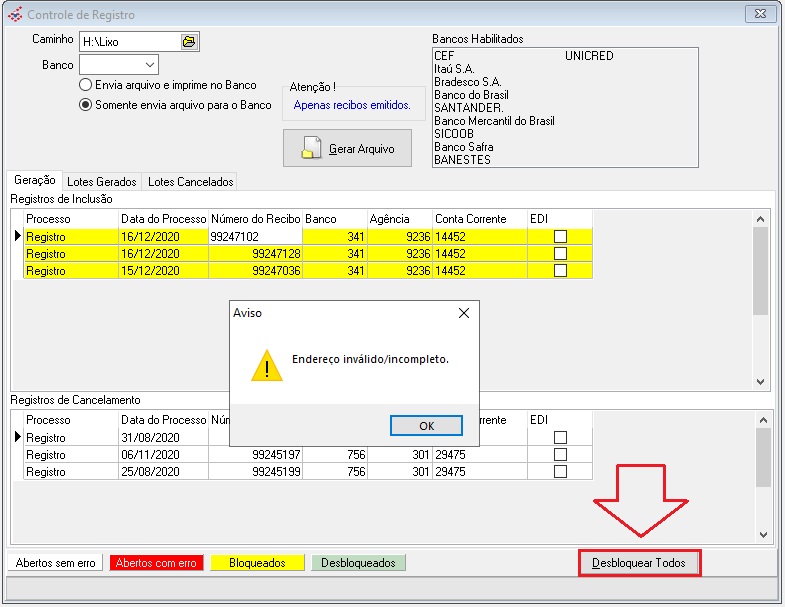Check EDI box for recibo 99247102

point(560,236)
